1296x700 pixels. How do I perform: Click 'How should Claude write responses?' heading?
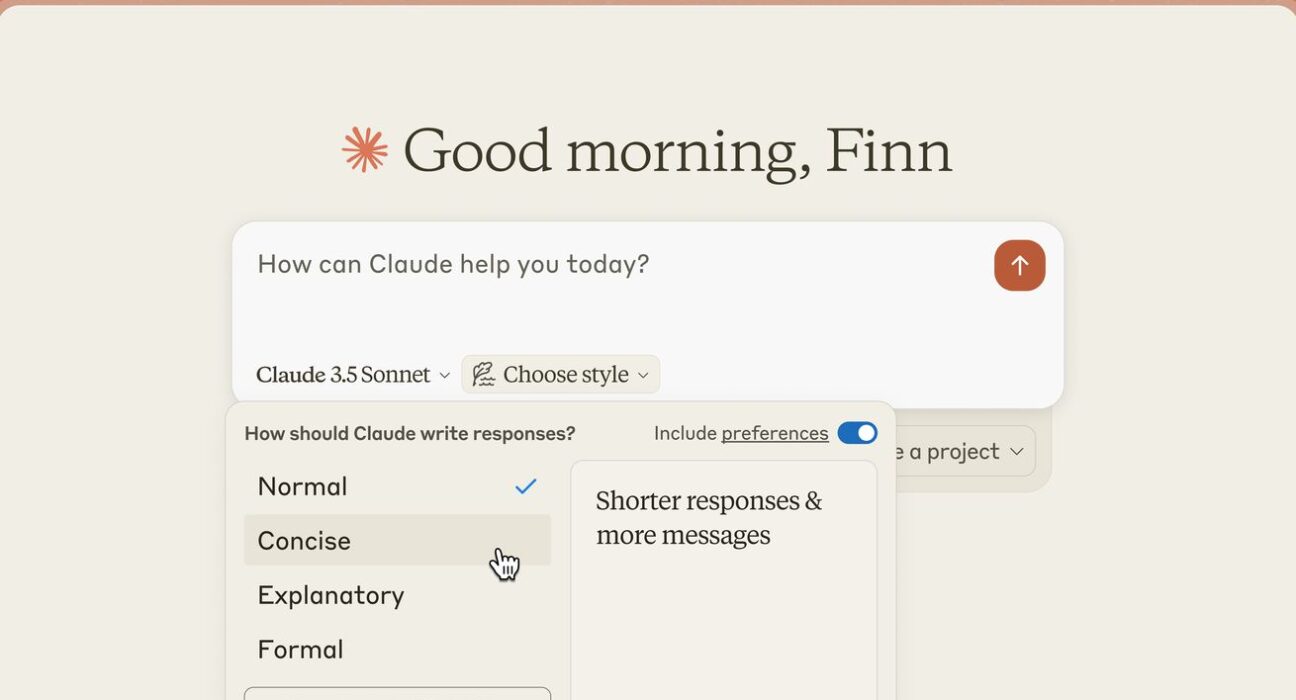(x=410, y=433)
